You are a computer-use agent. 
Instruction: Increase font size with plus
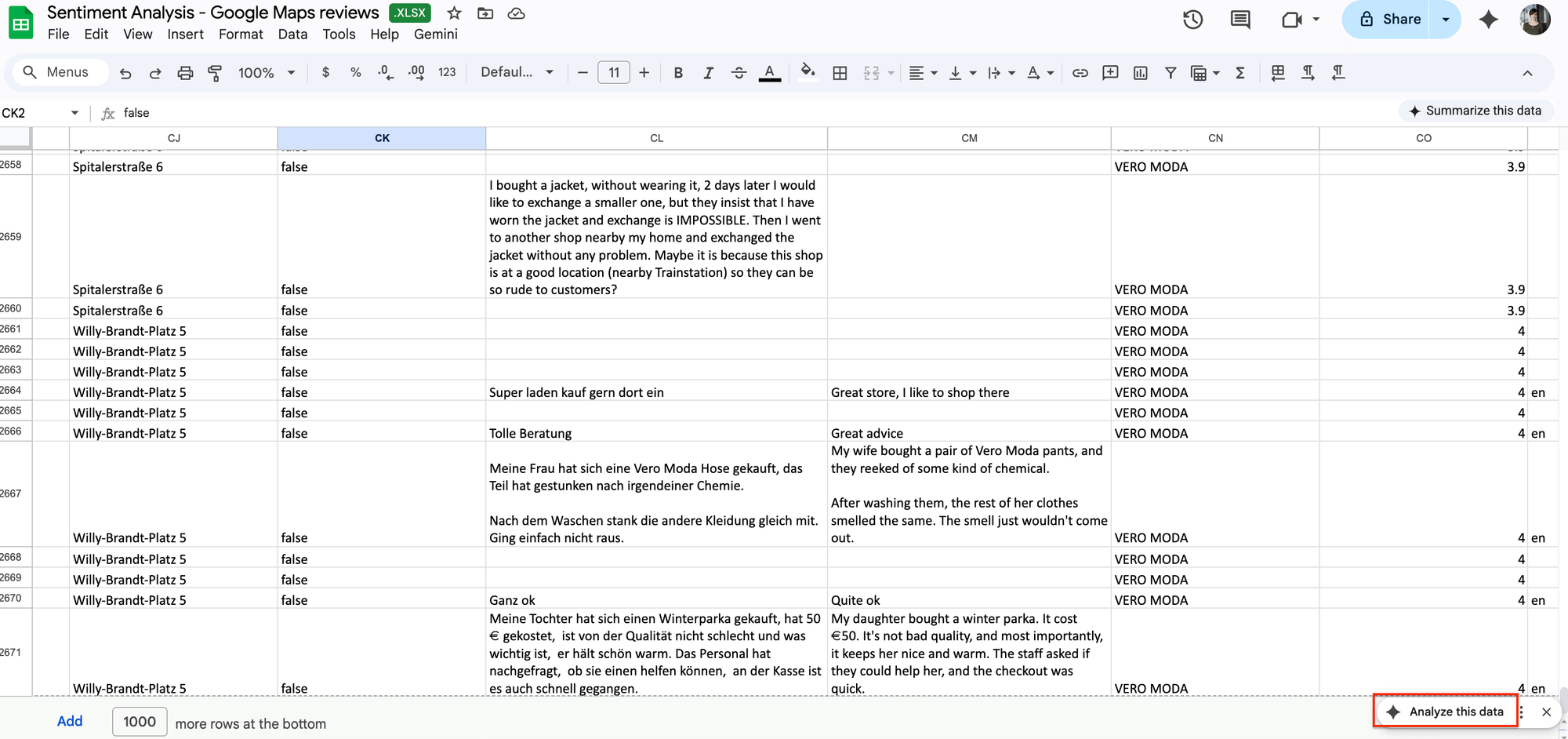[644, 73]
